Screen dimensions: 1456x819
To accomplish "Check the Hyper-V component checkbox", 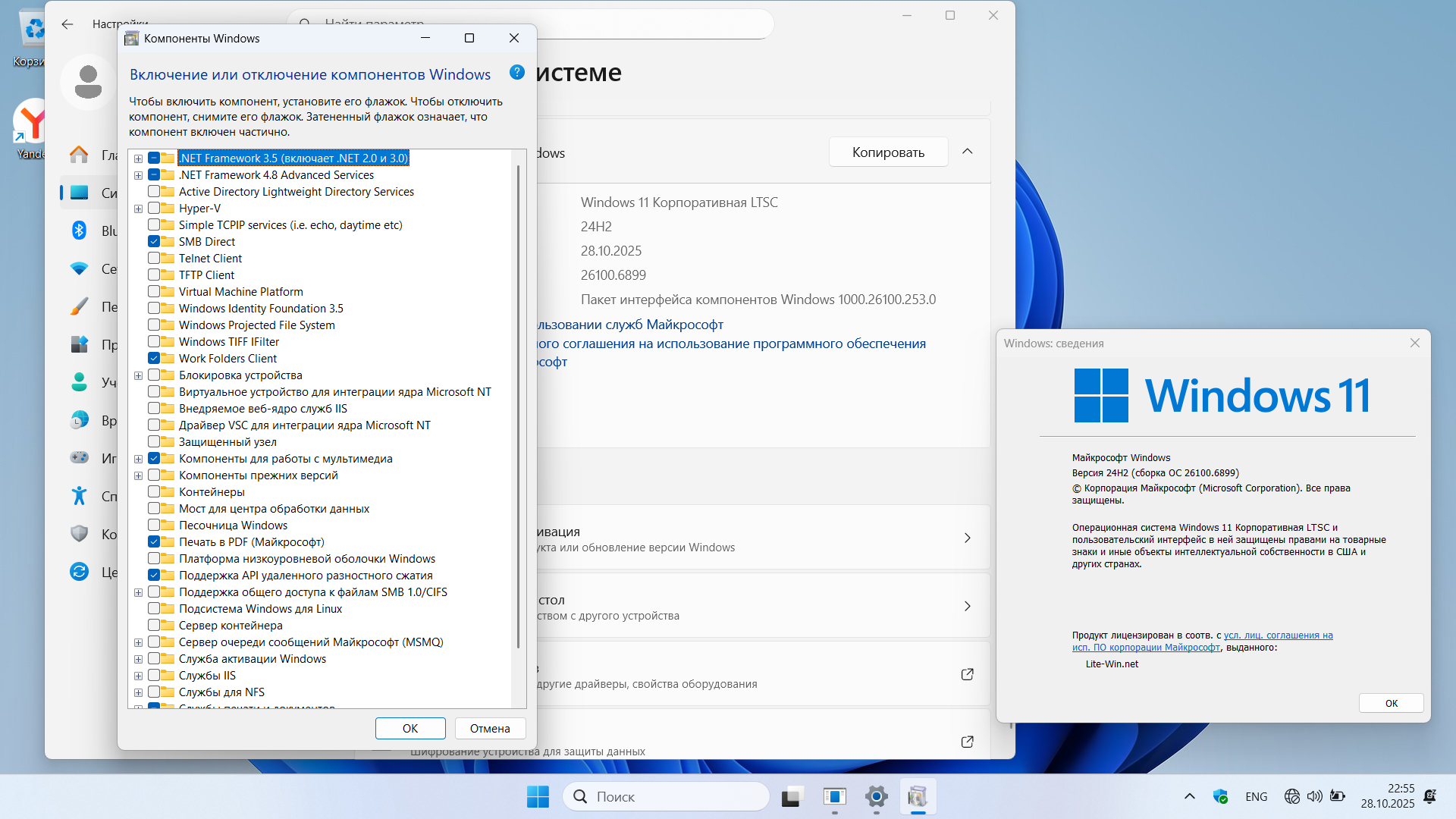I will [x=154, y=209].
